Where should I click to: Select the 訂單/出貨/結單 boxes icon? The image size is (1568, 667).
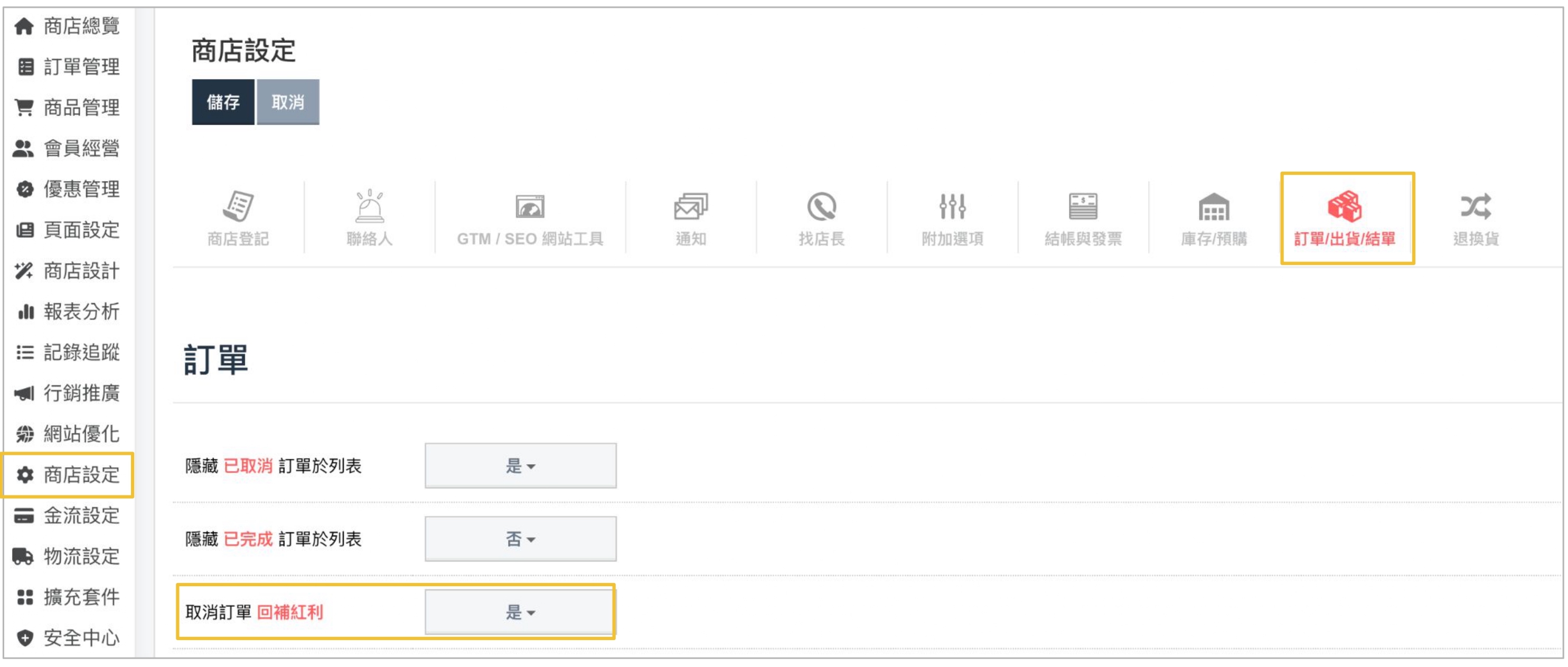[1345, 207]
